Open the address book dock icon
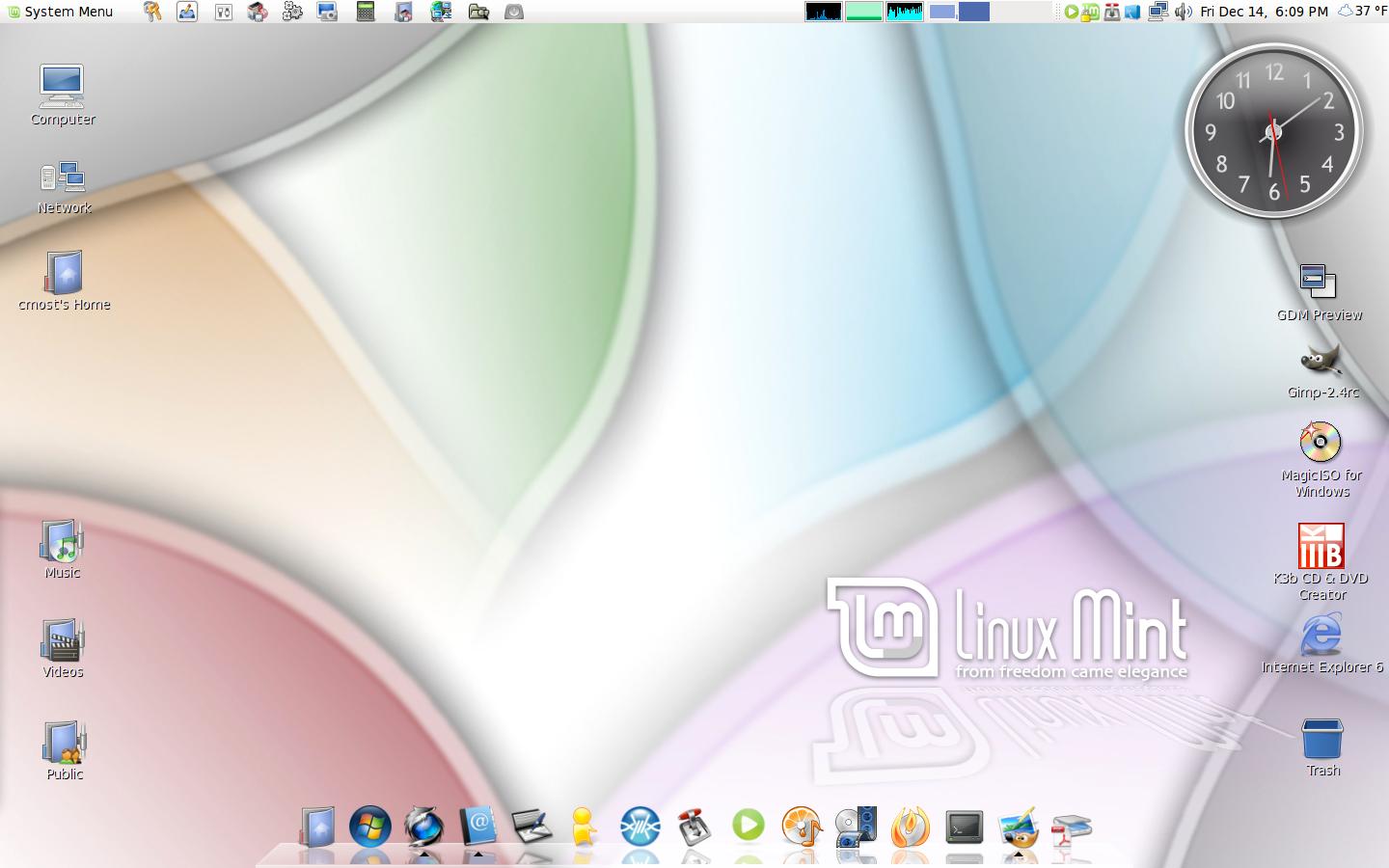The image size is (1389, 868). click(x=478, y=826)
